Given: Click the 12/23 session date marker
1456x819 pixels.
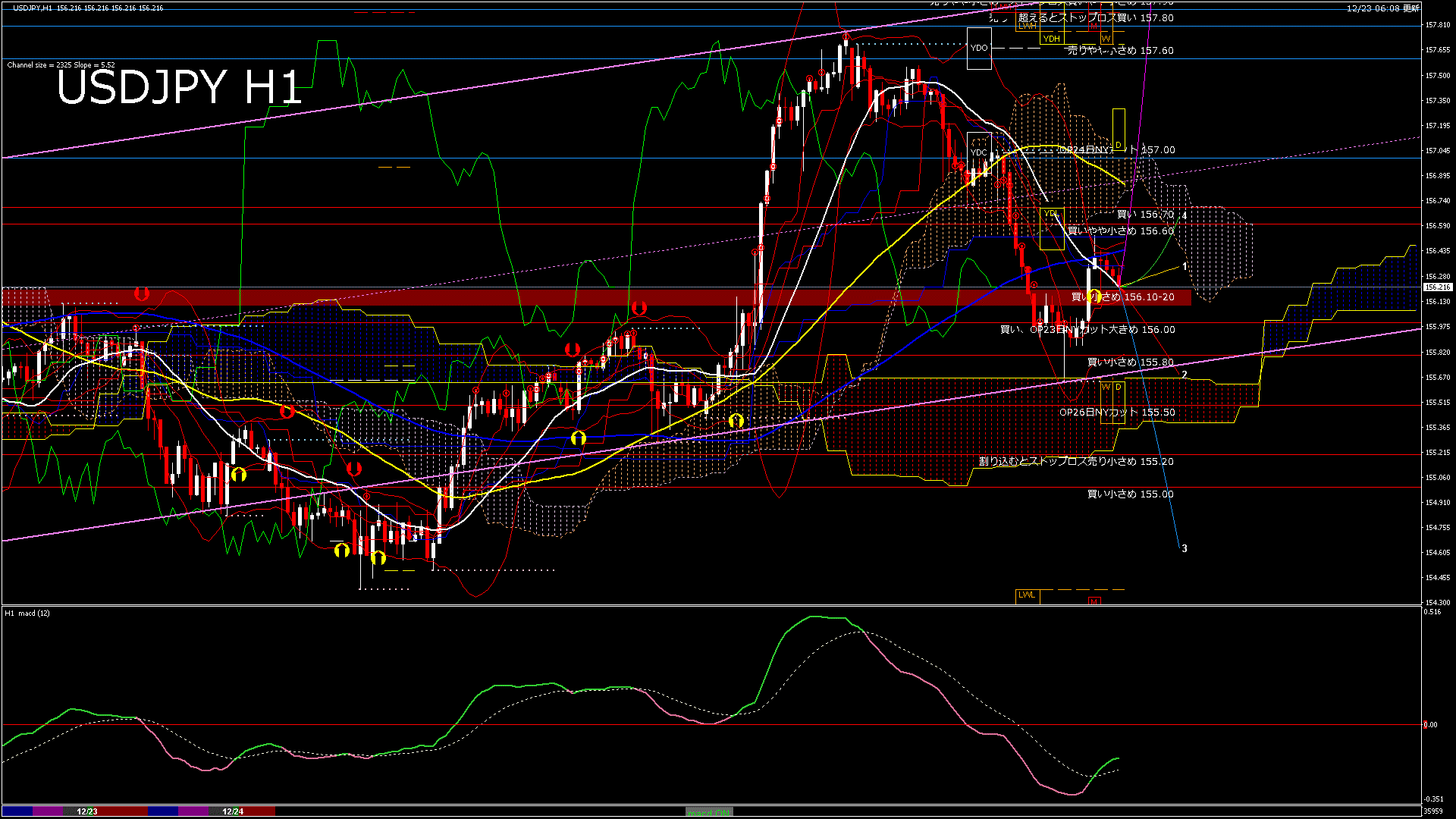Looking at the screenshot, I should coord(87,811).
